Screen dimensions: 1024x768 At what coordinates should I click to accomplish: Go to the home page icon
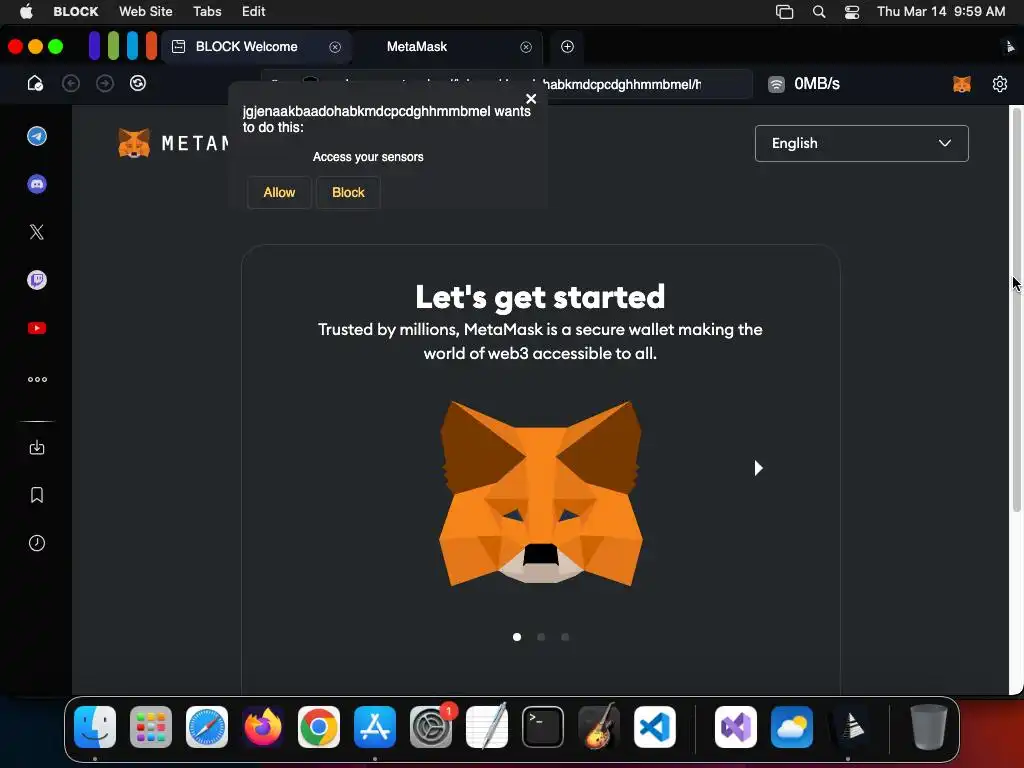point(35,84)
